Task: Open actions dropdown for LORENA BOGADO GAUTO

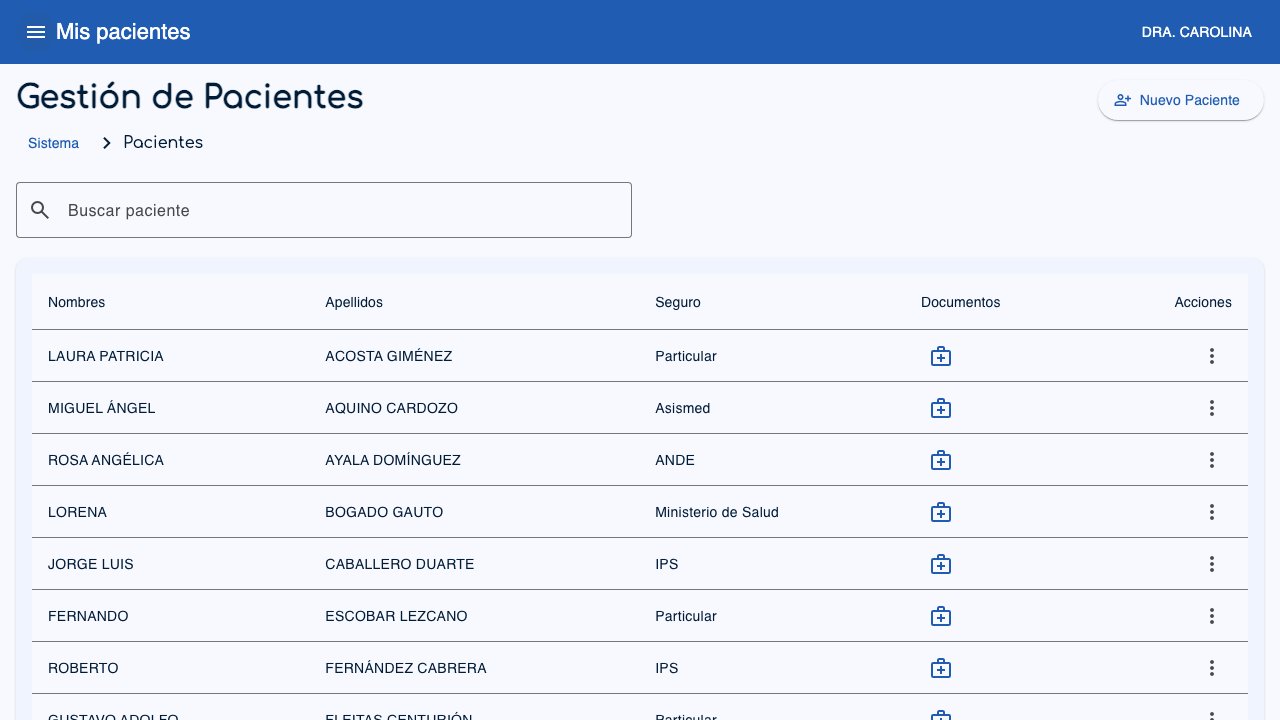Action: [1212, 512]
